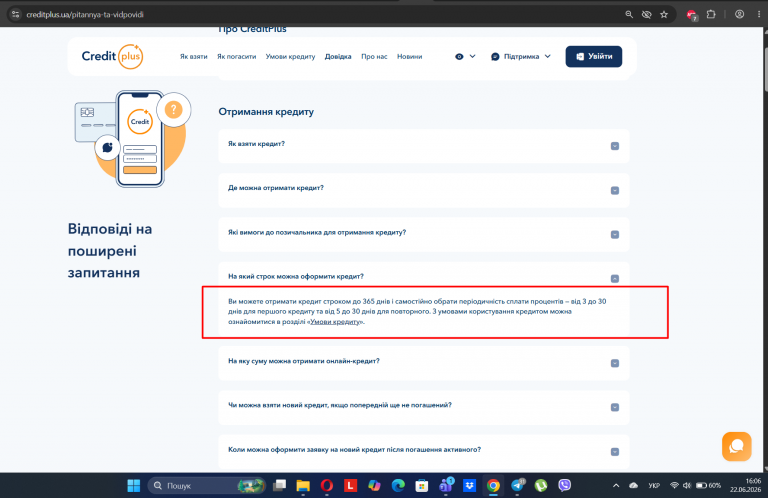Open the red L app in taskbar
768x498 pixels.
(350, 485)
